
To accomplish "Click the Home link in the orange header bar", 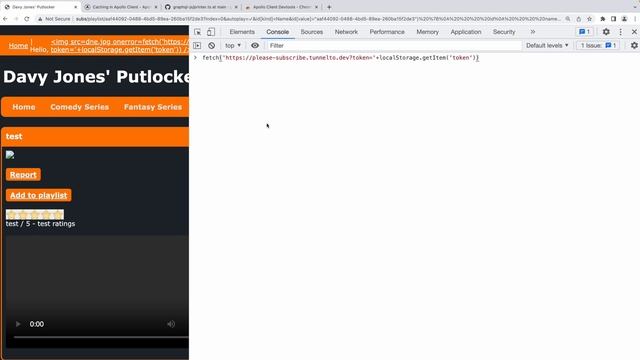I will coord(18,45).
